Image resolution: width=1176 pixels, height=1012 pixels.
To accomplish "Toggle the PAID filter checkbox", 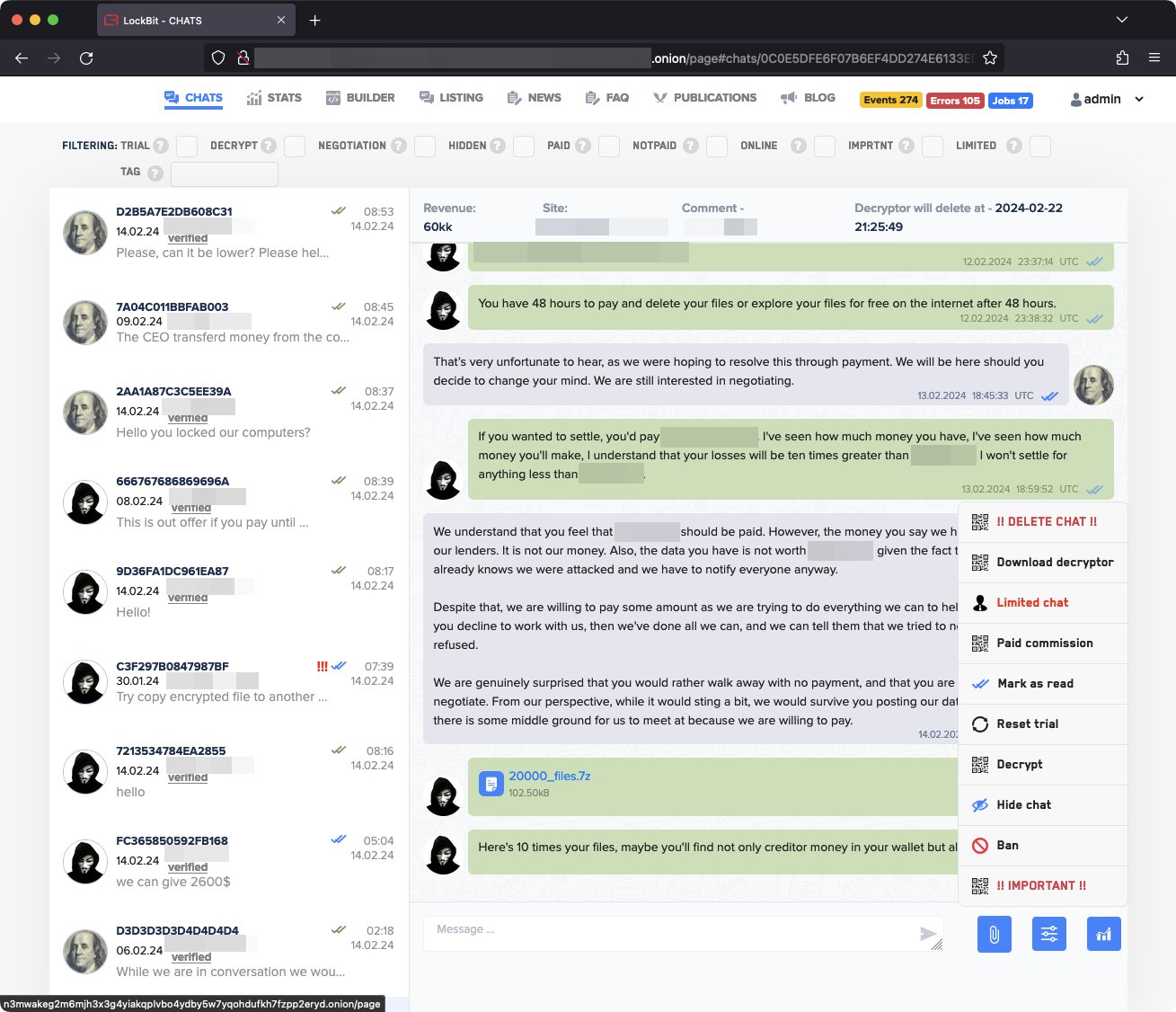I will point(609,146).
